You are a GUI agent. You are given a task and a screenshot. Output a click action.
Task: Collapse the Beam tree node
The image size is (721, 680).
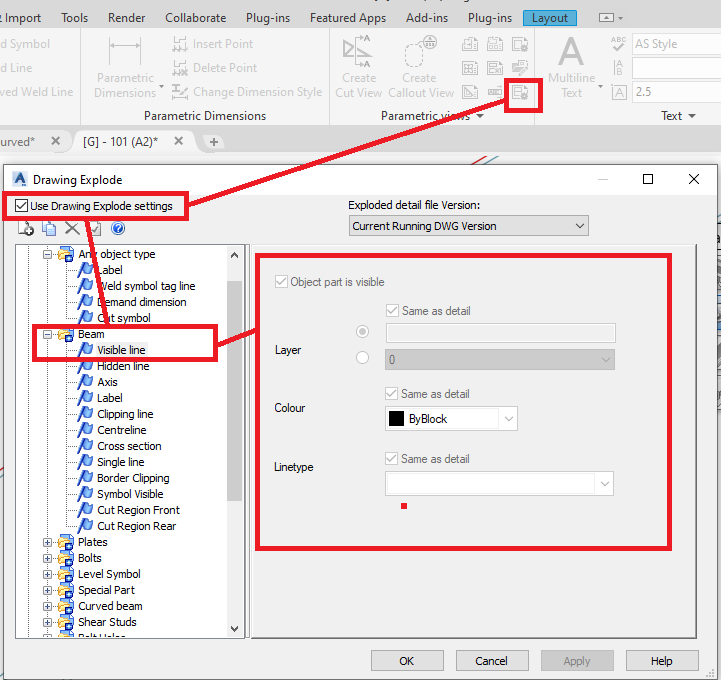pyautogui.click(x=47, y=334)
